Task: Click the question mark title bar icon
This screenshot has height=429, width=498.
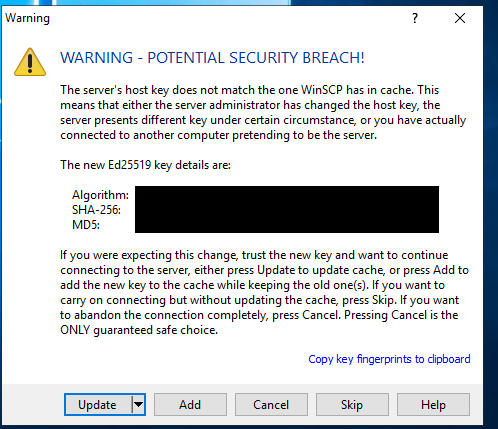Action: (415, 18)
